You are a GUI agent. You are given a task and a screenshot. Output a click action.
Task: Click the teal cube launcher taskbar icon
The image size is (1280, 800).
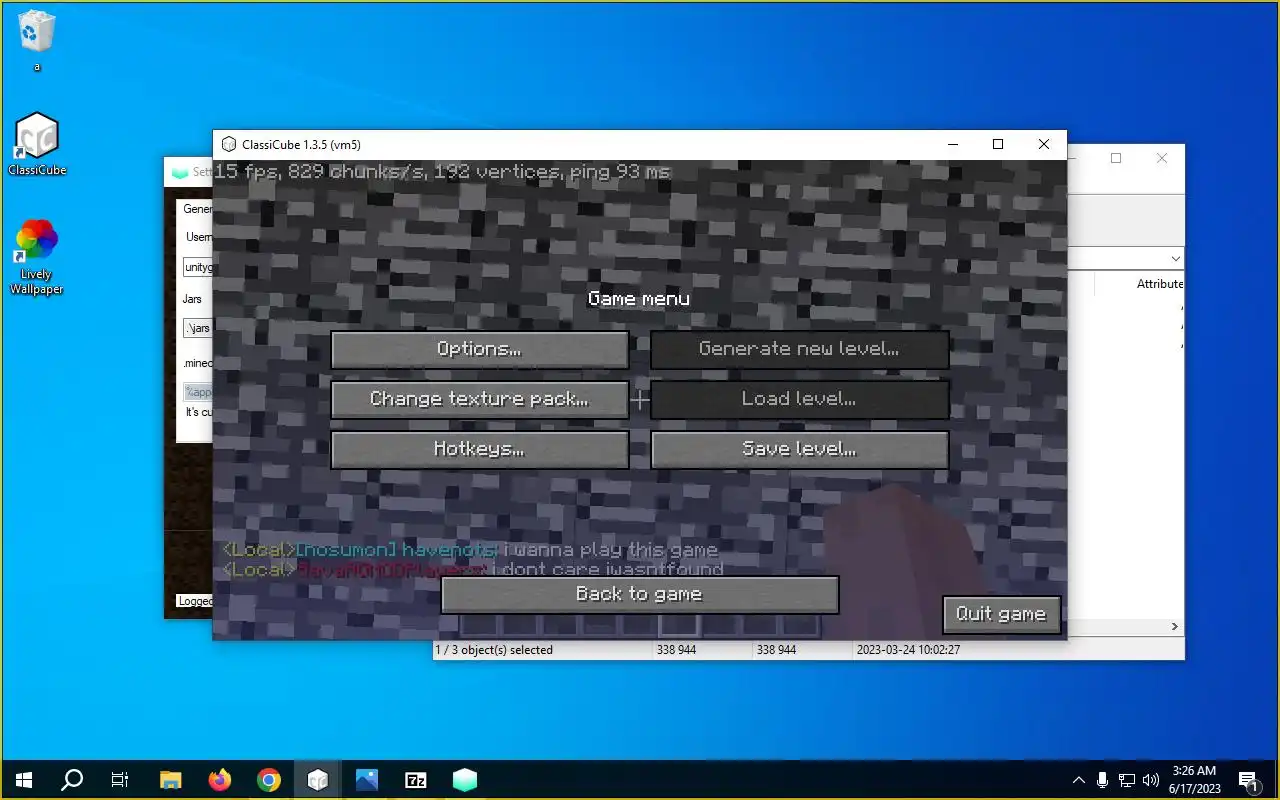point(464,780)
